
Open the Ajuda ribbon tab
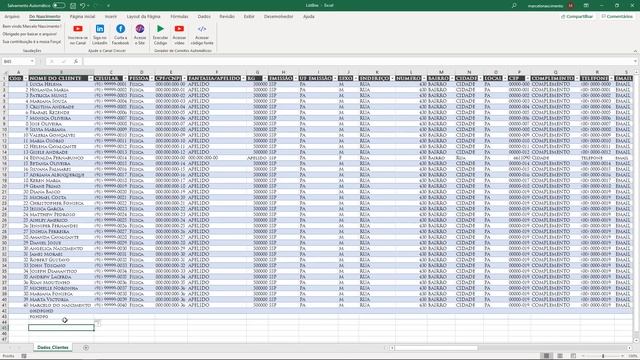tap(309, 16)
